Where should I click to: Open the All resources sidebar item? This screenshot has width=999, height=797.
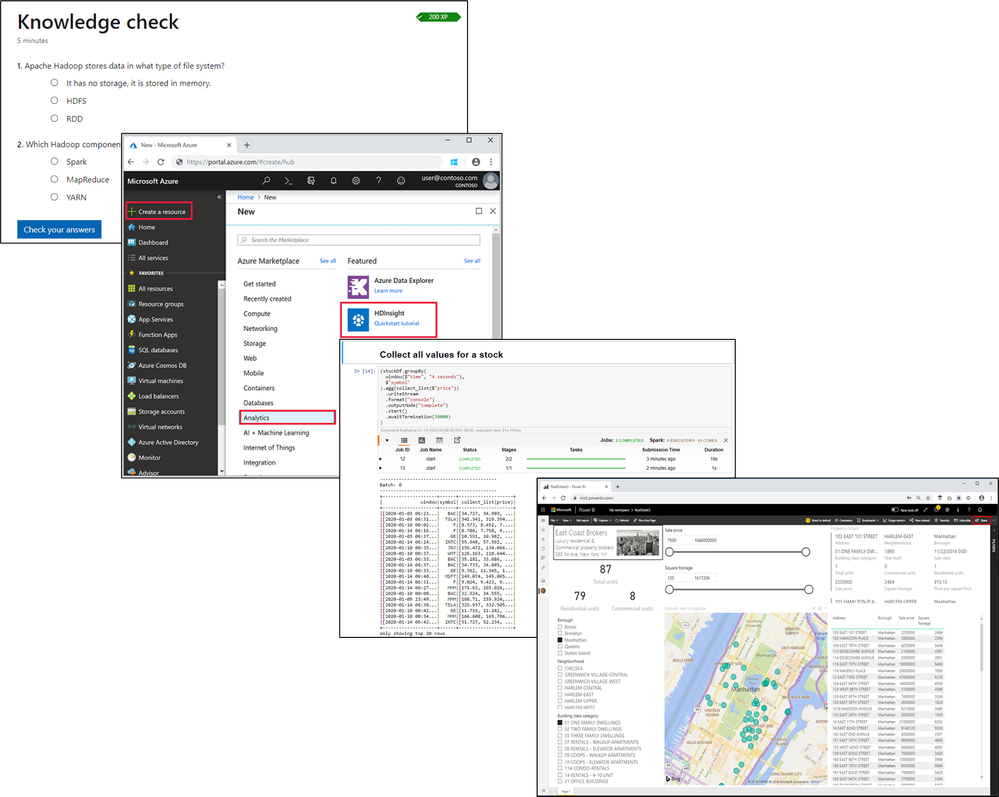(155, 289)
